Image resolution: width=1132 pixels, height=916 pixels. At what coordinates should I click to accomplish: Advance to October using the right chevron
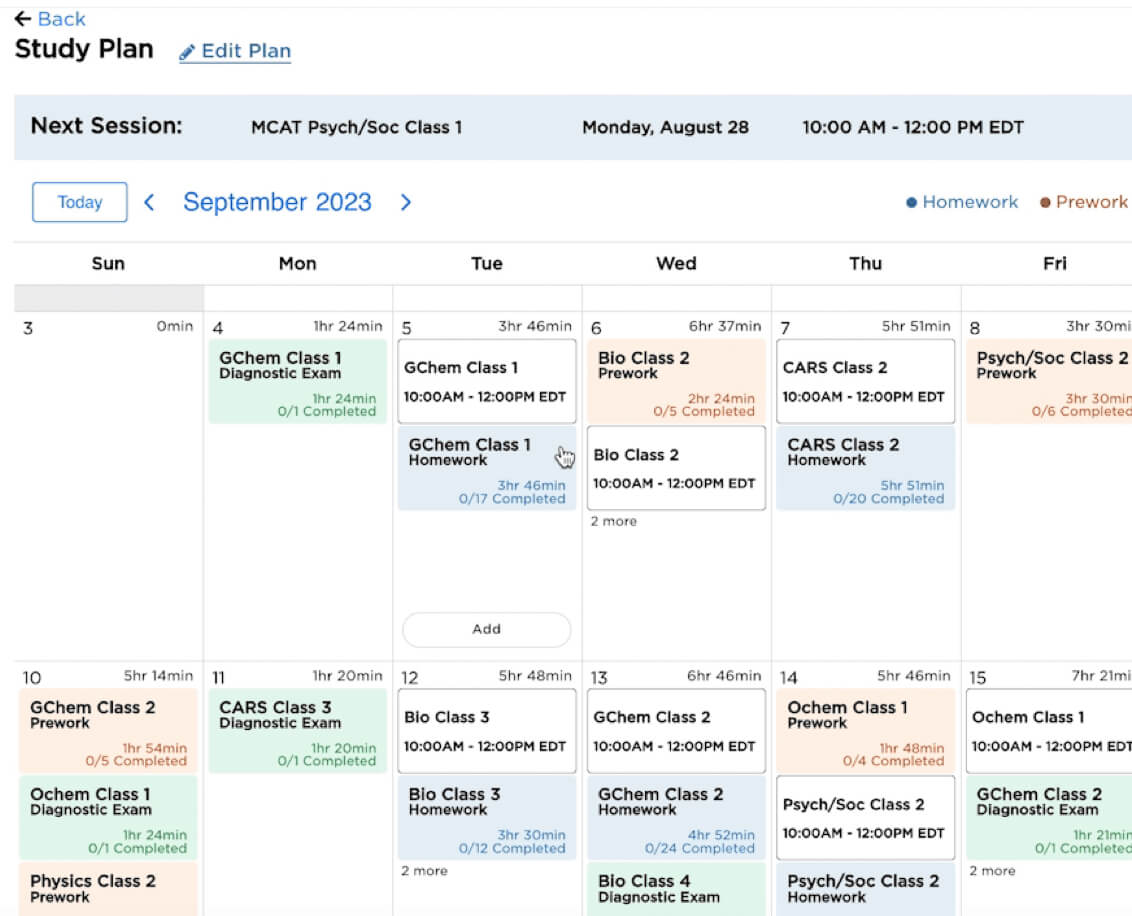coord(406,202)
